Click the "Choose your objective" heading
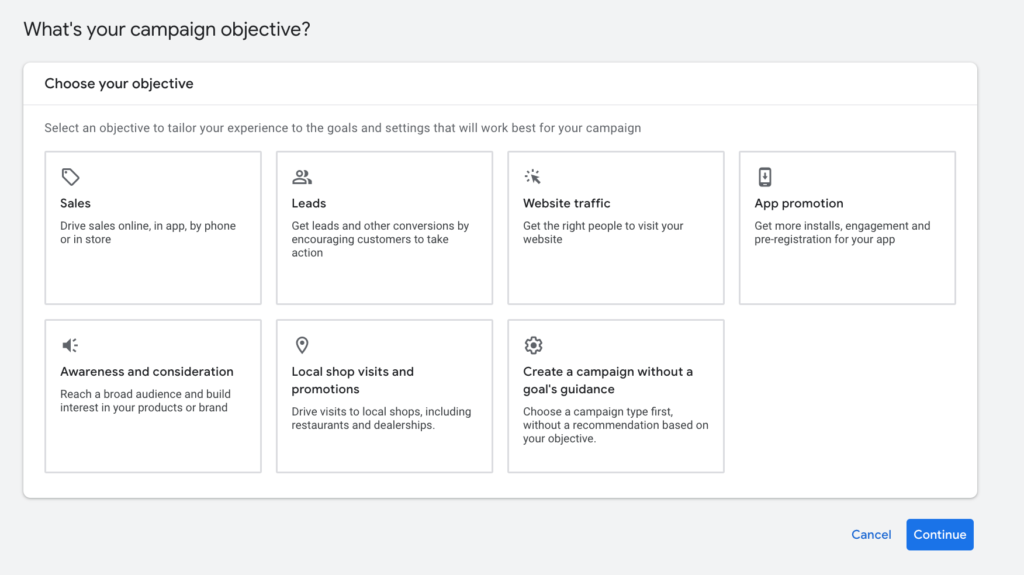The width and height of the screenshot is (1024, 575). click(119, 84)
